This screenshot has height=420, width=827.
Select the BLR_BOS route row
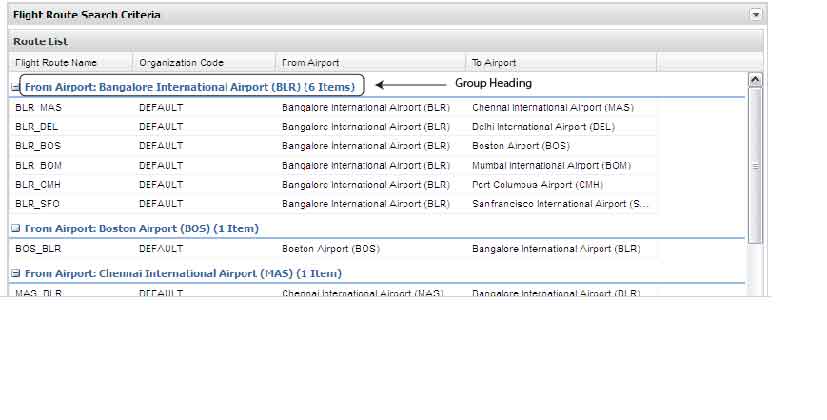[x=333, y=146]
